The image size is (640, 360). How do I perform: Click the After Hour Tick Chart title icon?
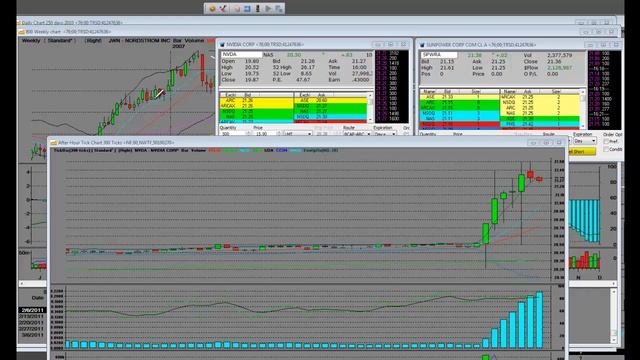point(53,143)
